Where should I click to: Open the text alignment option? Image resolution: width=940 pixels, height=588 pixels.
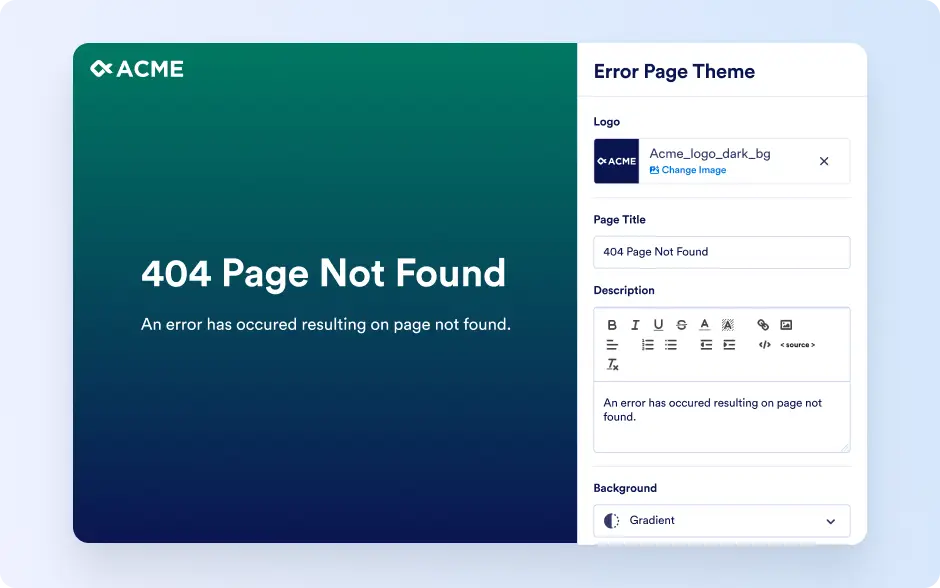click(611, 345)
